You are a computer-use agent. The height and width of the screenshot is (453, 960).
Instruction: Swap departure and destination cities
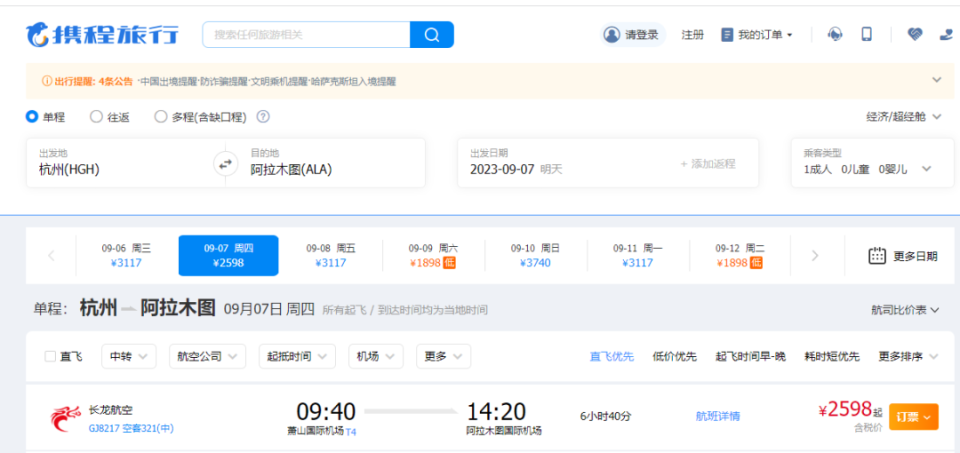click(x=225, y=163)
